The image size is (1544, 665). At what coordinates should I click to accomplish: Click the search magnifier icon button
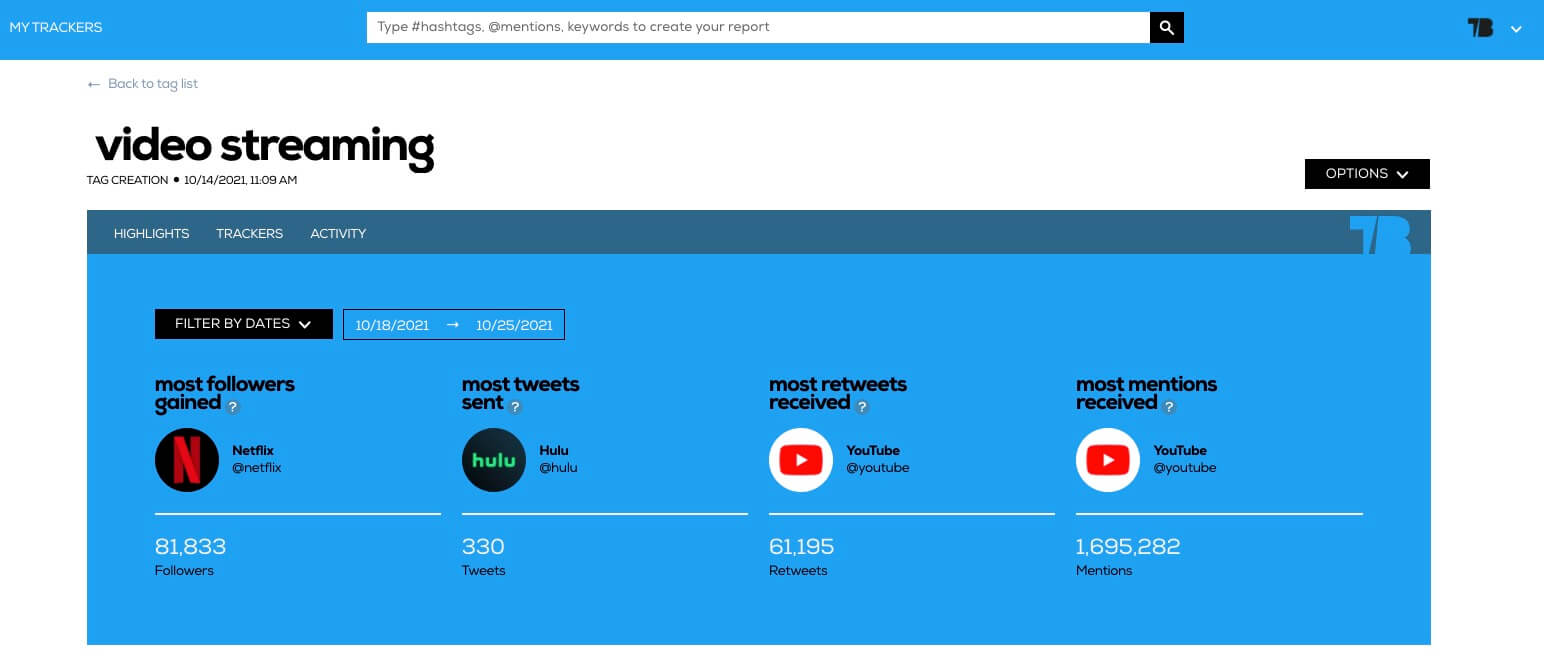tap(1167, 28)
